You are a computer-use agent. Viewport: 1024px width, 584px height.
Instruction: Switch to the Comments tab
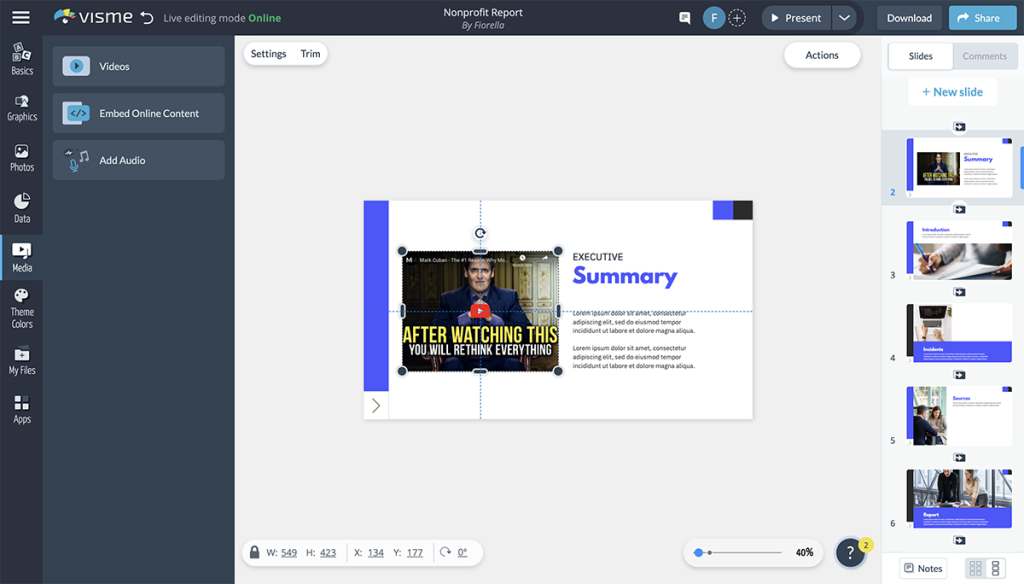(985, 56)
